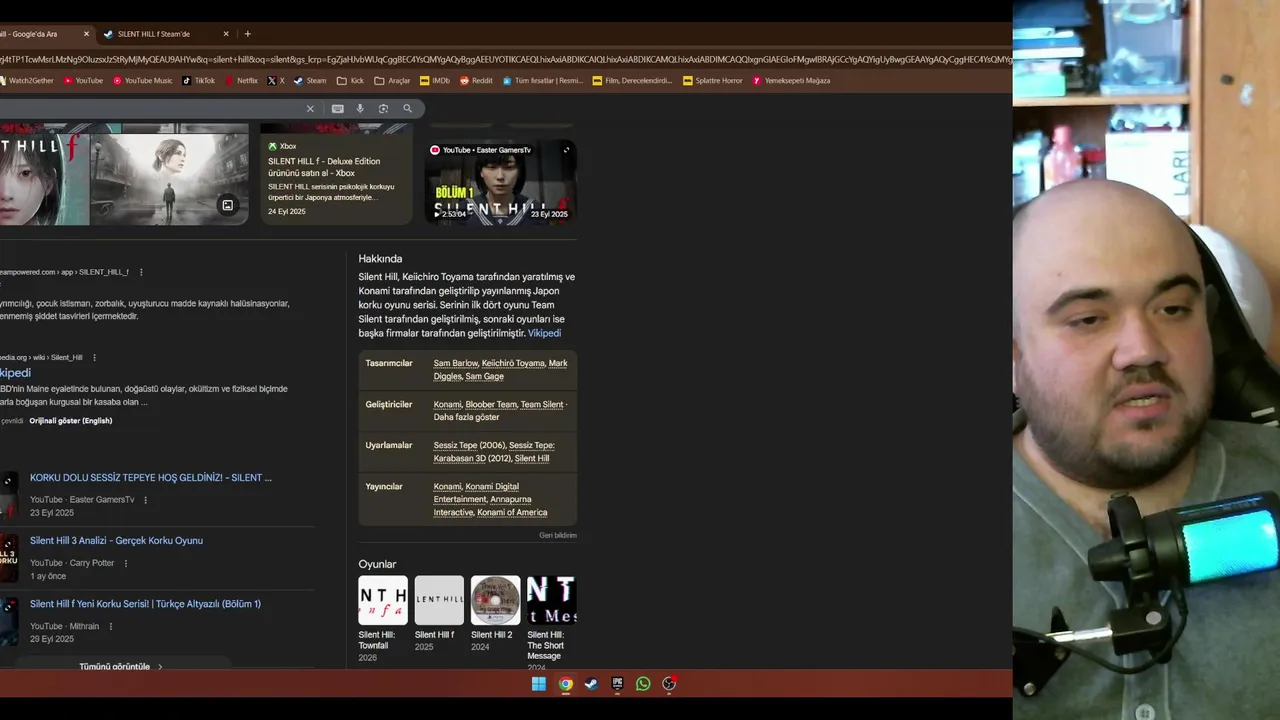Screen dimensions: 1280x720
Task: Start voice search with microphone icon
Action: click(x=360, y=108)
